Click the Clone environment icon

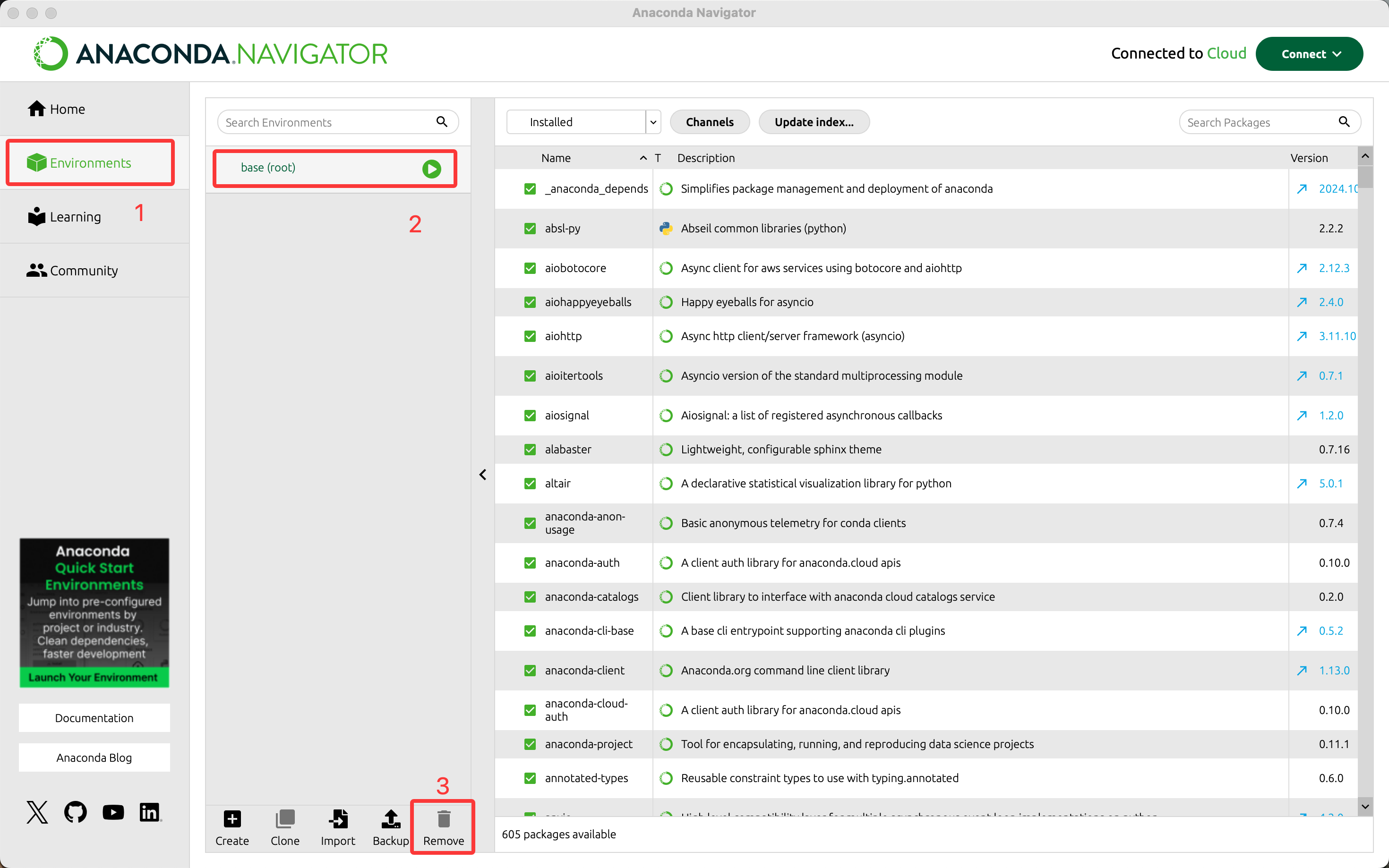(285, 818)
